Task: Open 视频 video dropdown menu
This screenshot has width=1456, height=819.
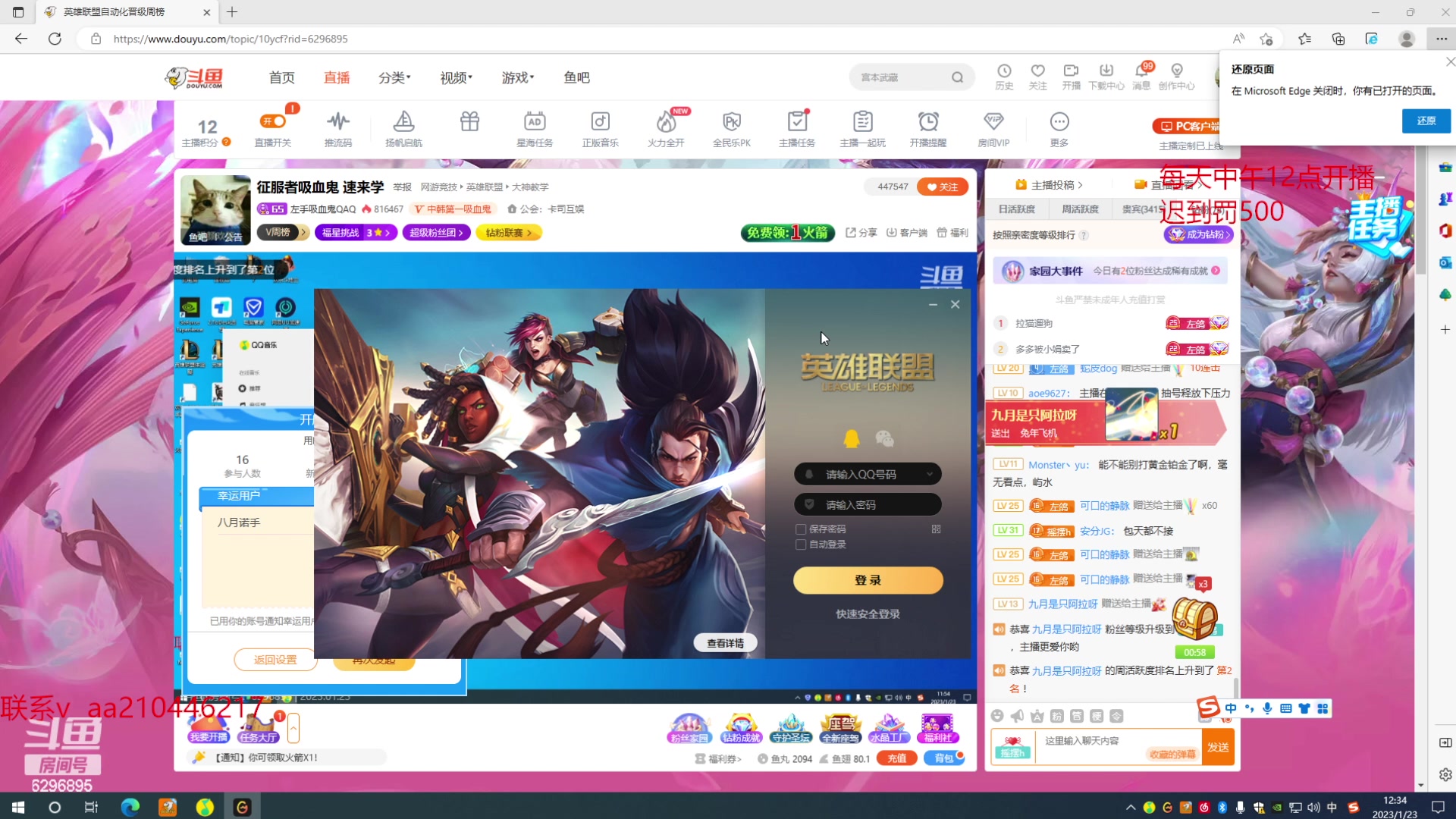Action: [457, 77]
